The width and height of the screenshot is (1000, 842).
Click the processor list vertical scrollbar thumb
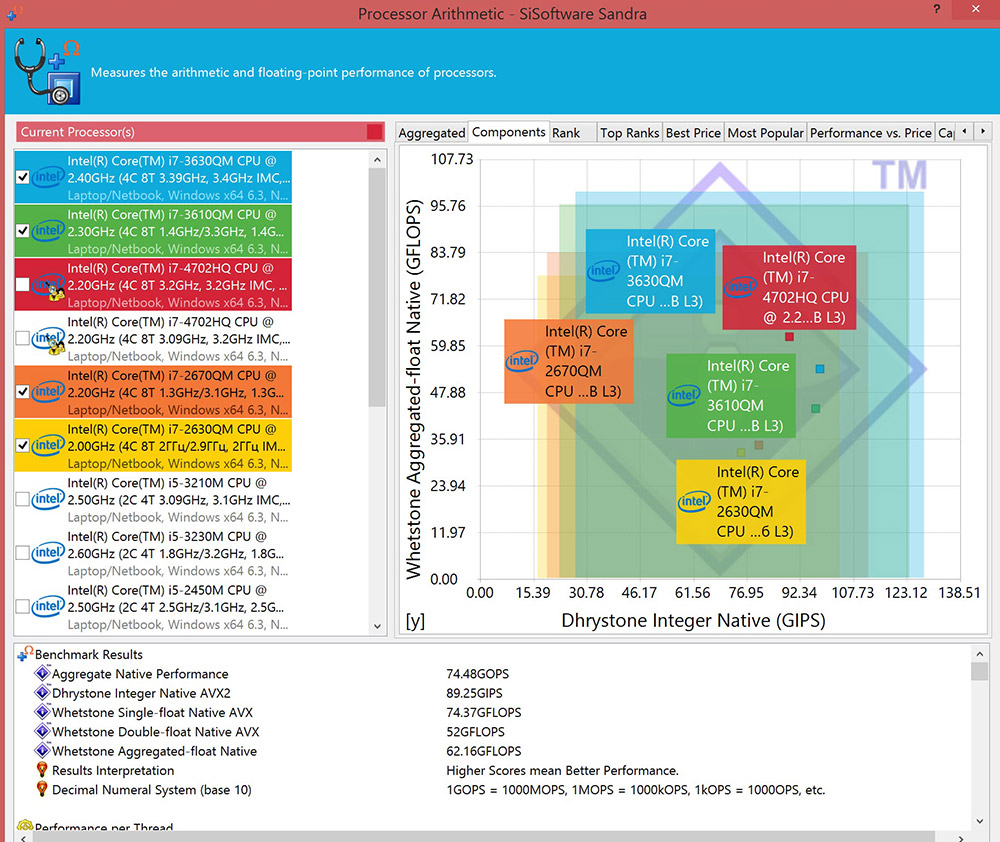pos(377,287)
